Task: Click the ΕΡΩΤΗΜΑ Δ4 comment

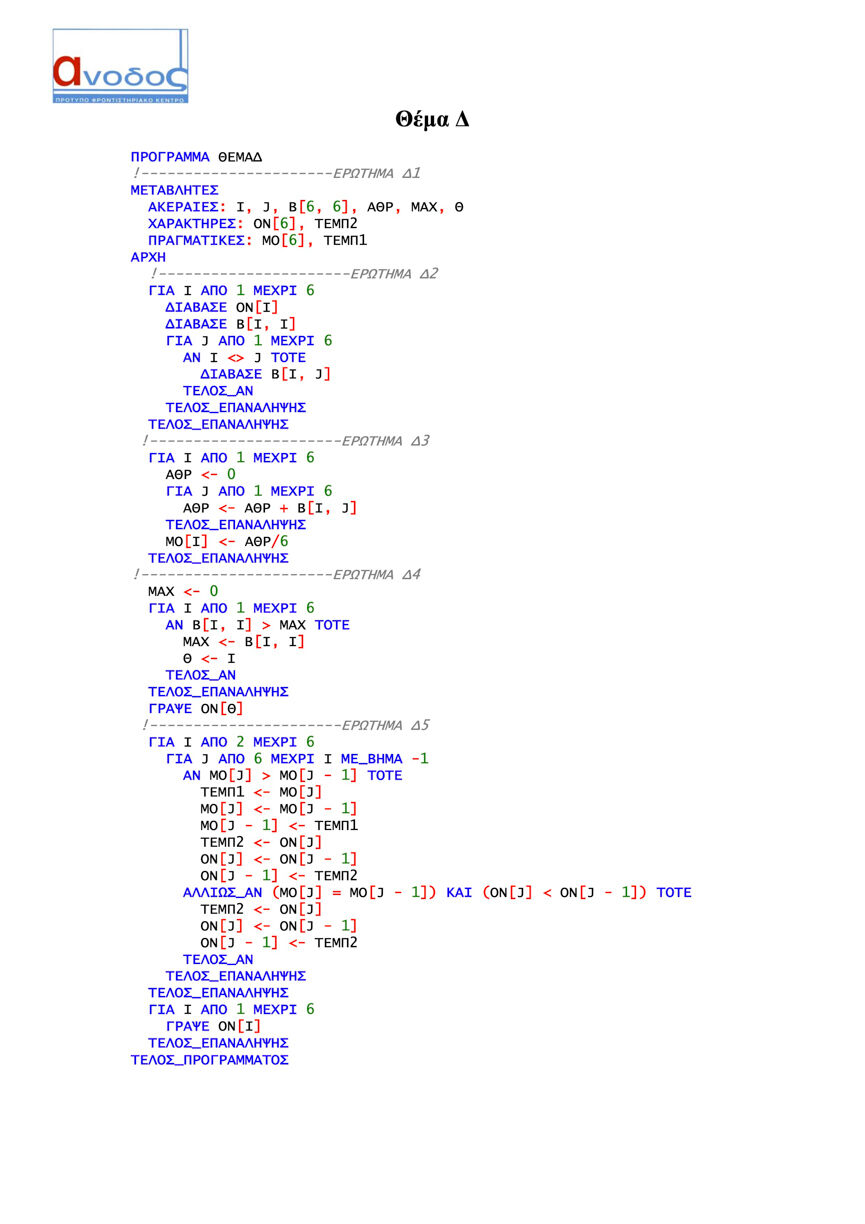Action: tap(276, 575)
